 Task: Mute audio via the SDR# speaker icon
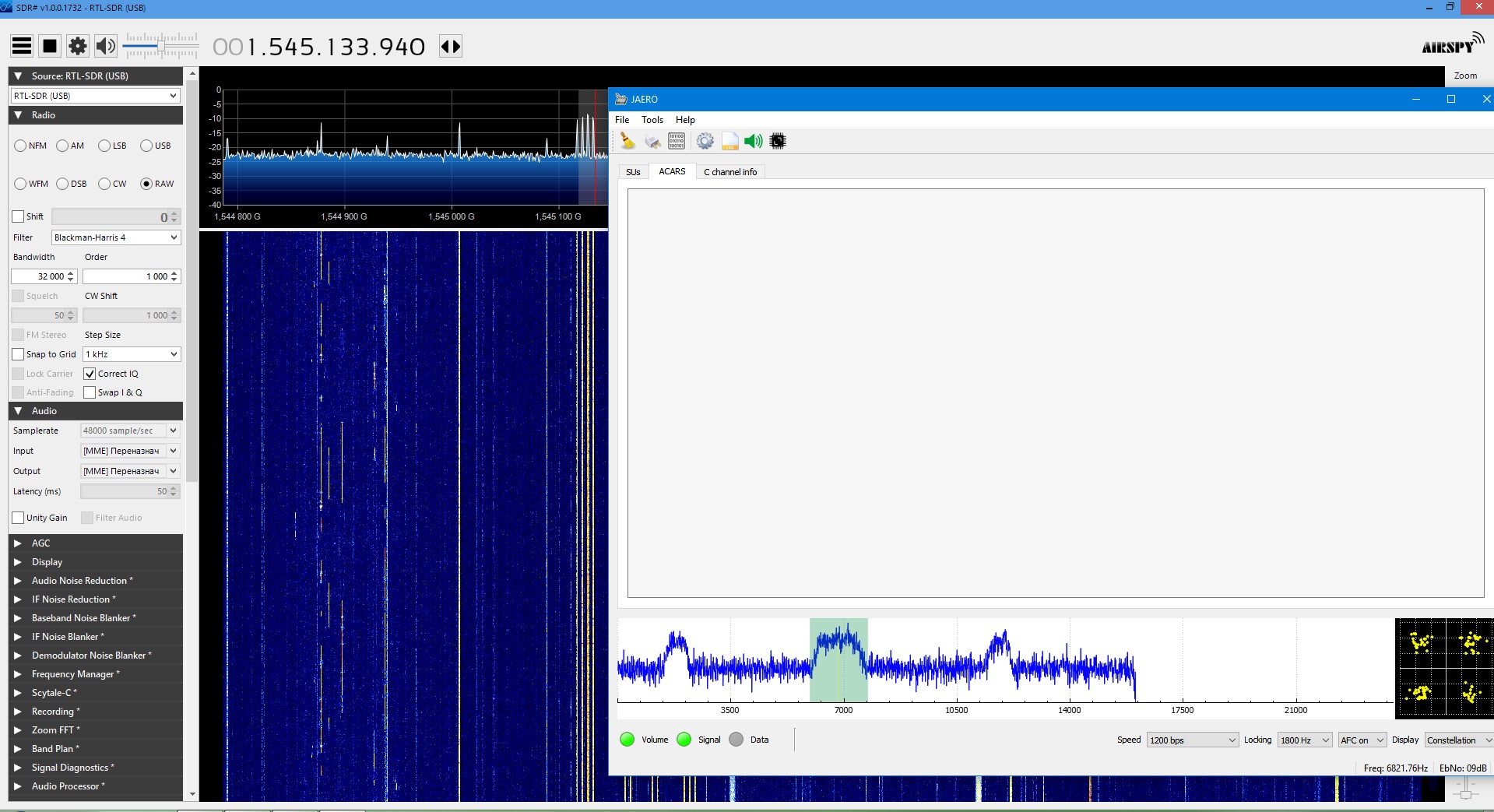(105, 46)
